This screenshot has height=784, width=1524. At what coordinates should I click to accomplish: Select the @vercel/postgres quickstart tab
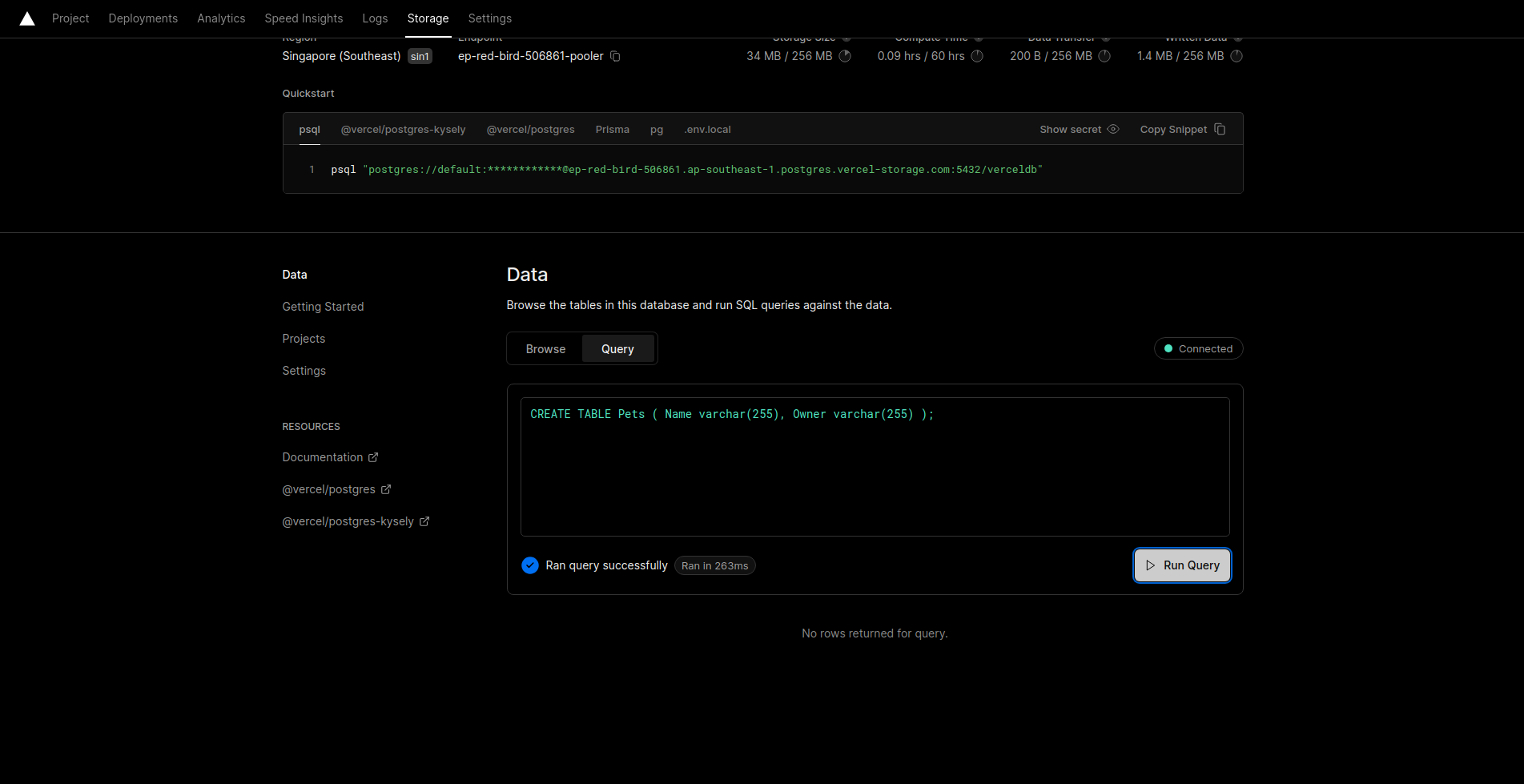pos(530,130)
